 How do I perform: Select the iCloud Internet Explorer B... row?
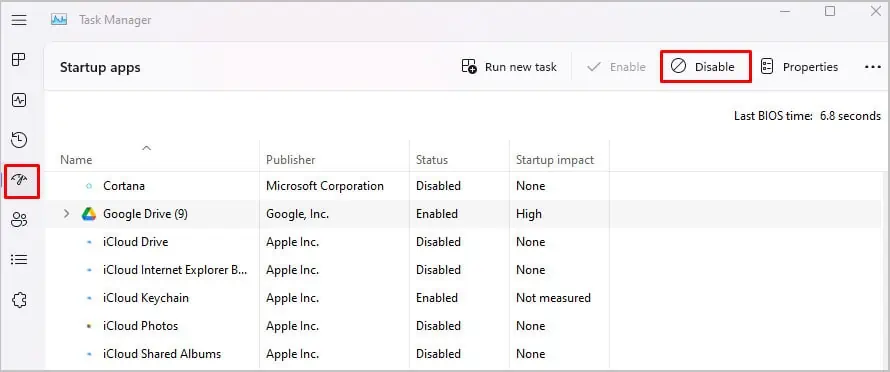(x=175, y=270)
